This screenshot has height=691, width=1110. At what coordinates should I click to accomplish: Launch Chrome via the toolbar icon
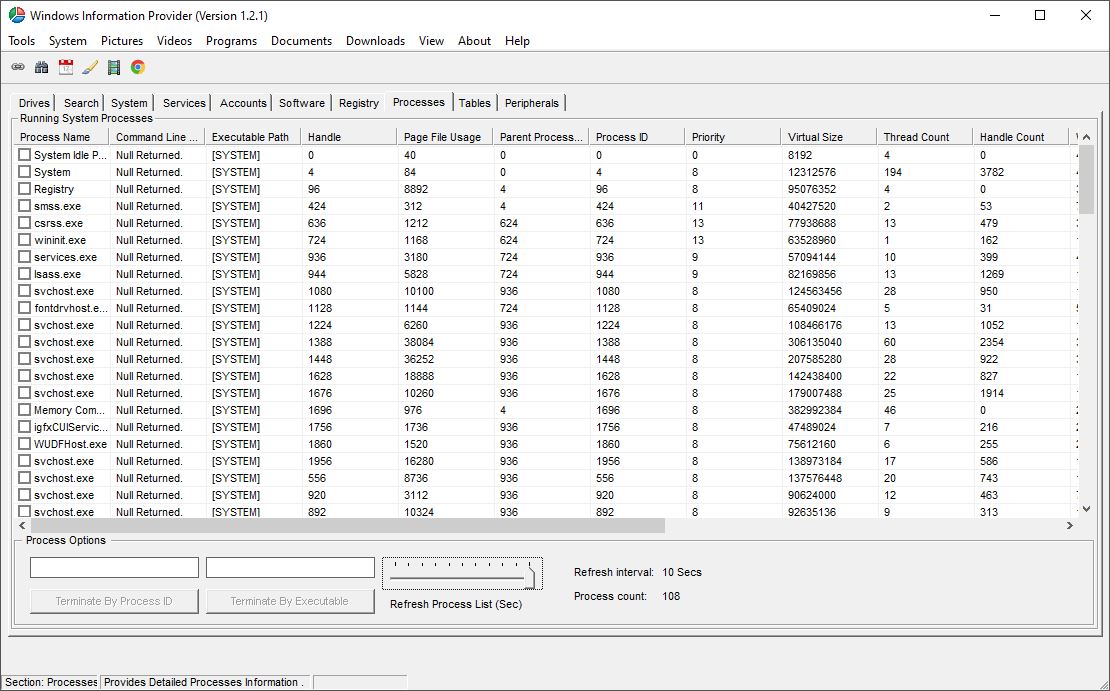(137, 66)
